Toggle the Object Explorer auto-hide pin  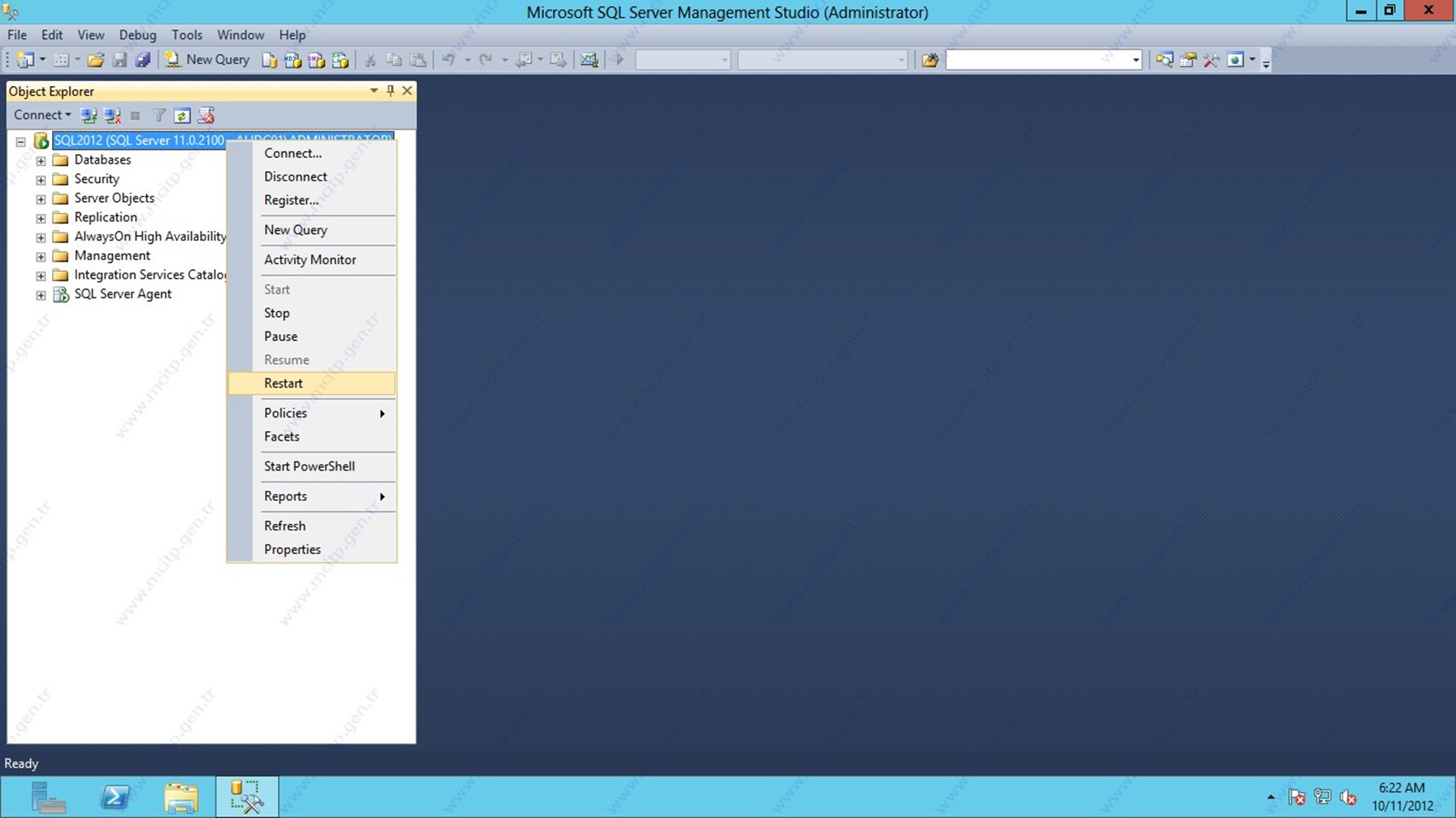[390, 90]
